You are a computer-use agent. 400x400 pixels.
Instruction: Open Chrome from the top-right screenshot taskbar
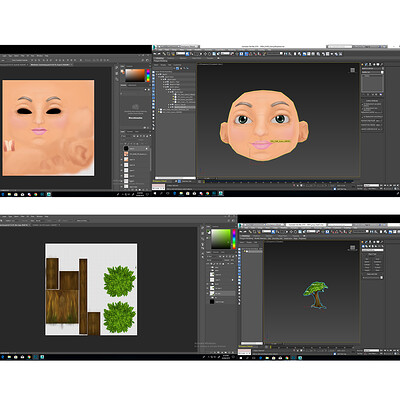tap(207, 193)
